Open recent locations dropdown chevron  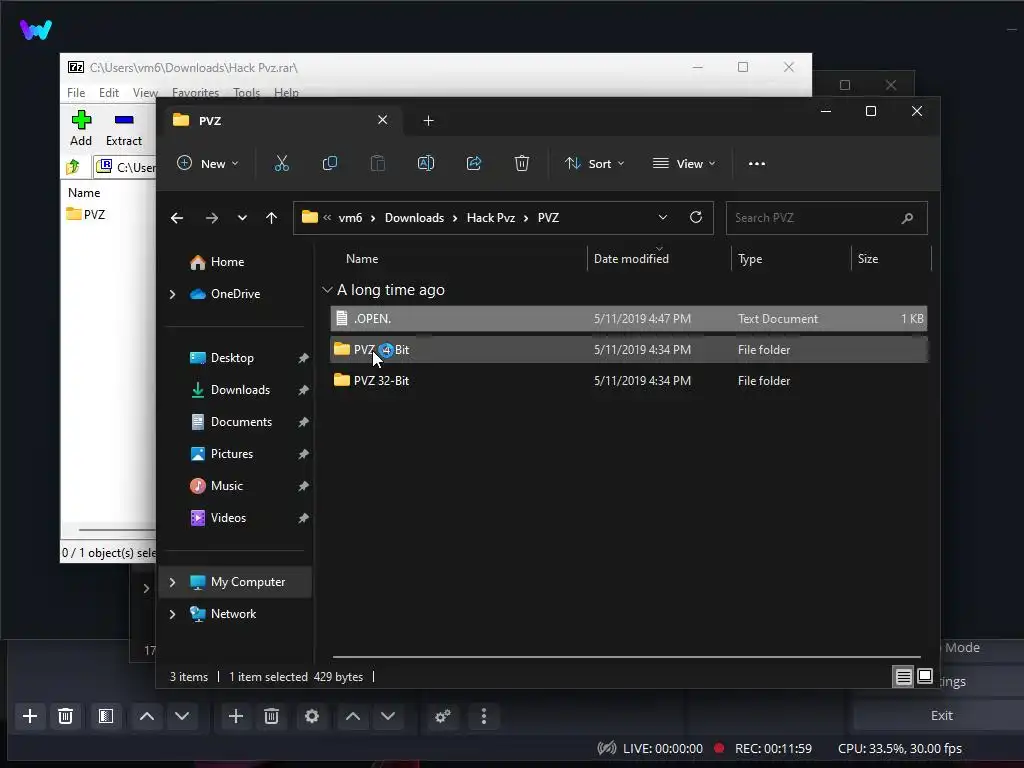[x=242, y=218]
